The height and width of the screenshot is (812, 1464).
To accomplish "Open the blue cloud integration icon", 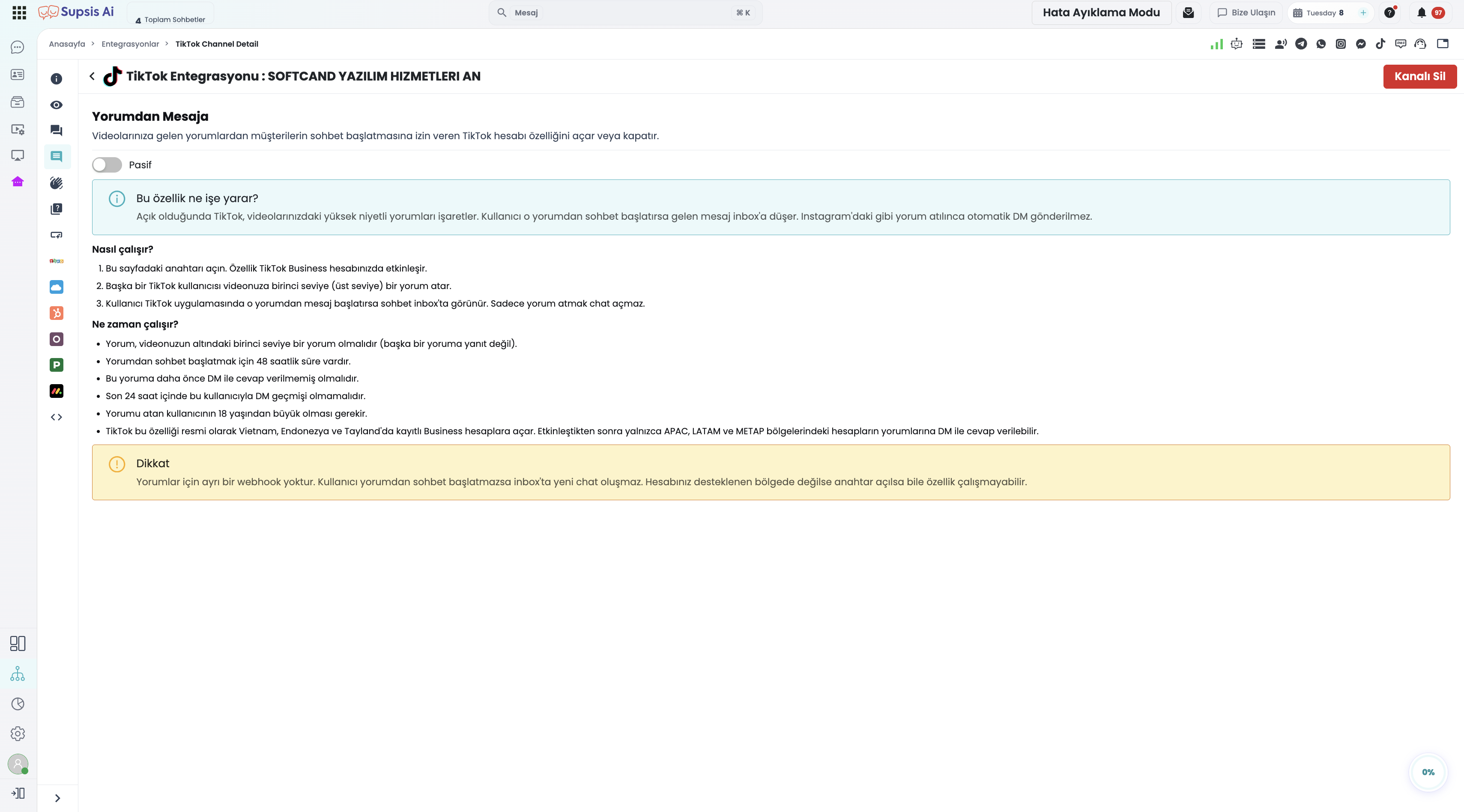I will (x=56, y=287).
